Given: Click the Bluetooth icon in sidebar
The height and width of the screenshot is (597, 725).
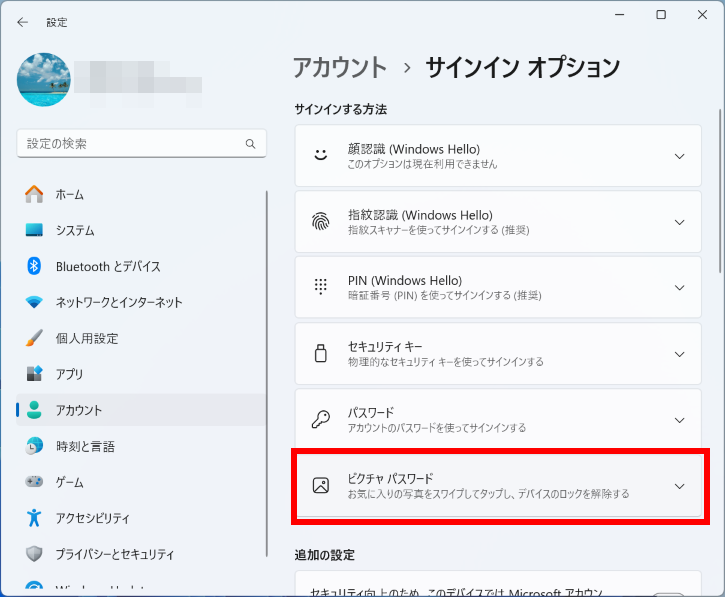Looking at the screenshot, I should (34, 266).
